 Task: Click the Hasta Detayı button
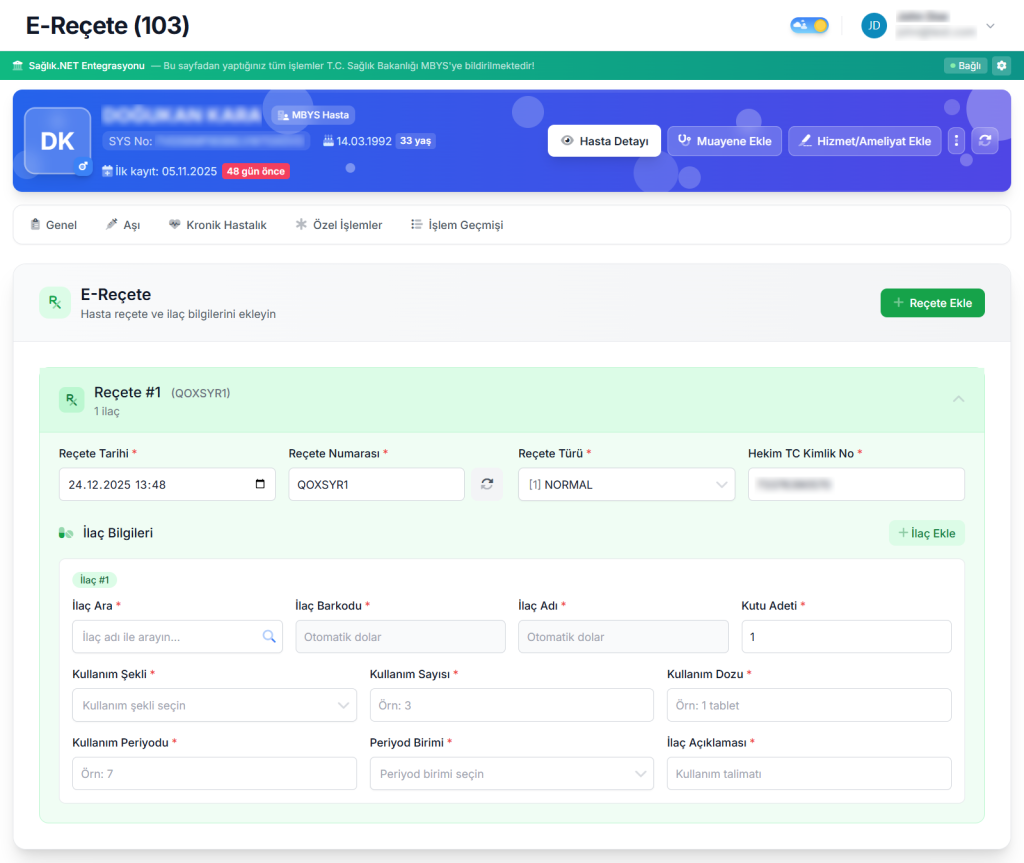click(604, 141)
